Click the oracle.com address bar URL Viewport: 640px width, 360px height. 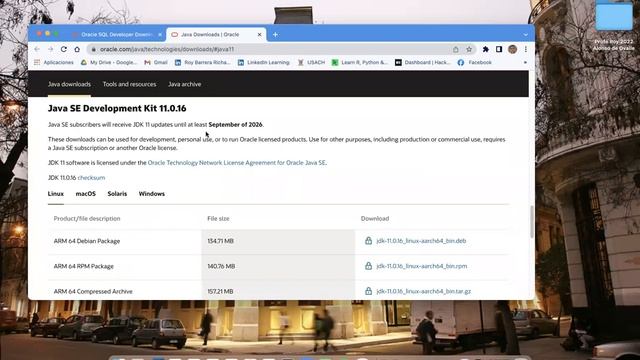pos(167,49)
